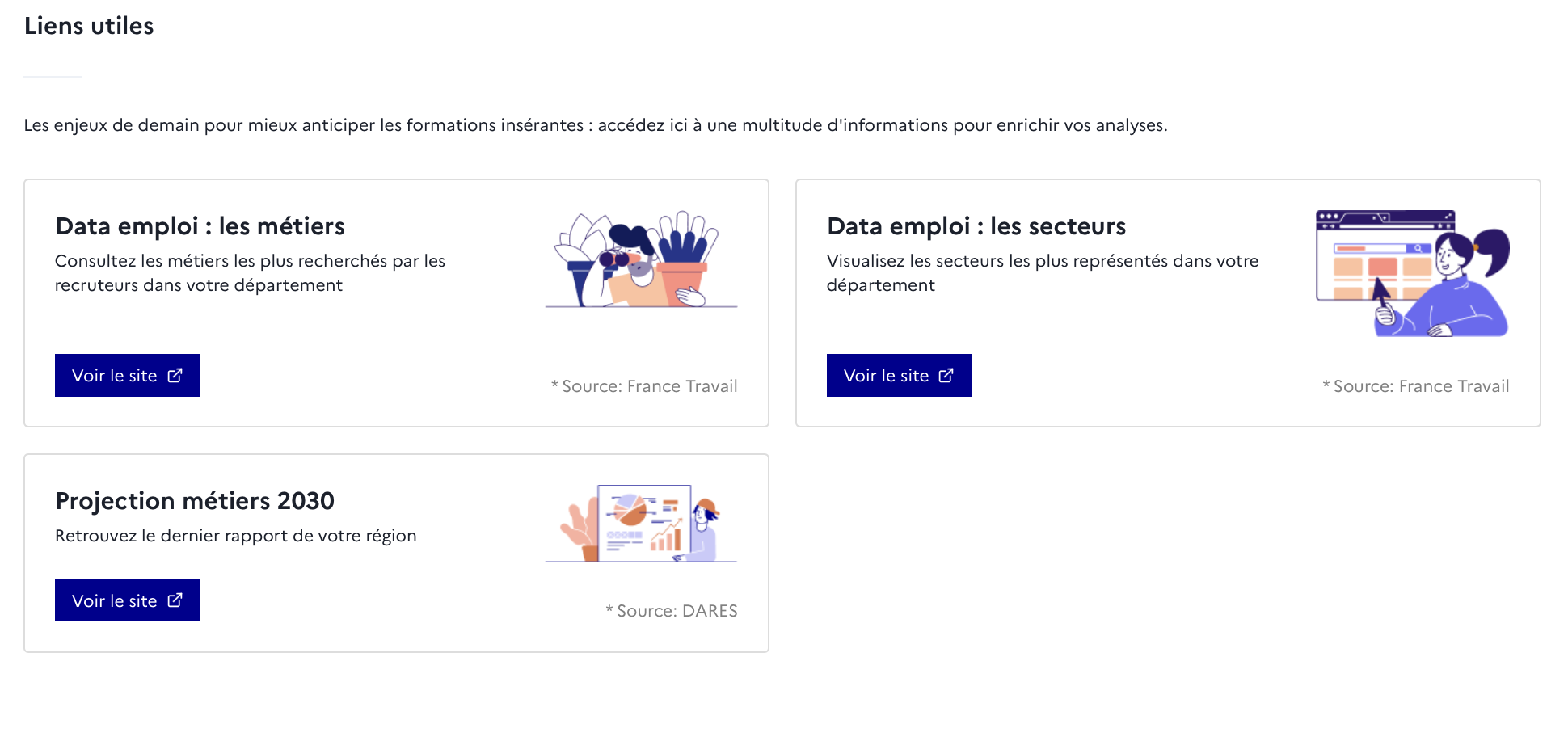Open the Data emploi métiers site button
Image resolution: width=1568 pixels, height=737 pixels.
coord(128,376)
